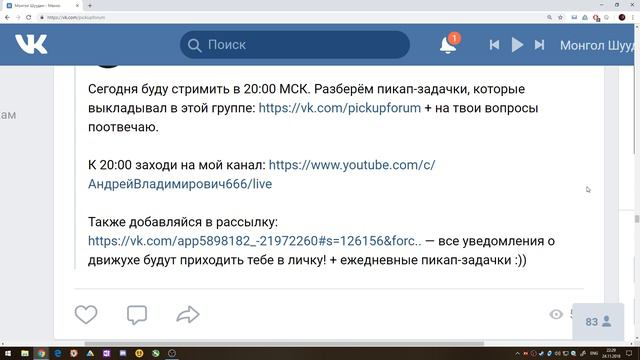The width and height of the screenshot is (640, 360).
Task: Open the vk.com/app5898182 mailing list link
Action: point(255,241)
